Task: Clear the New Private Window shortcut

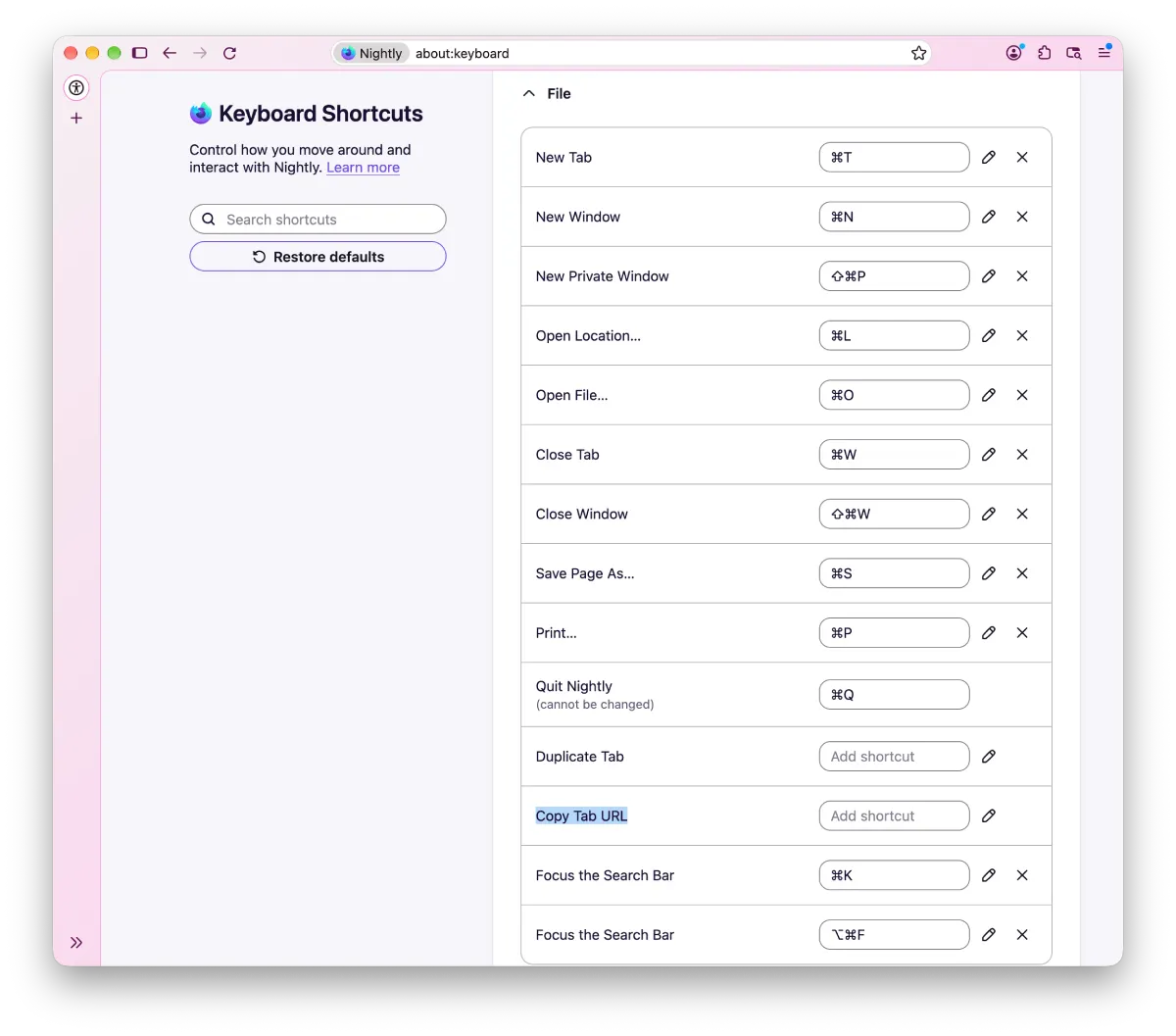Action: point(1022,276)
